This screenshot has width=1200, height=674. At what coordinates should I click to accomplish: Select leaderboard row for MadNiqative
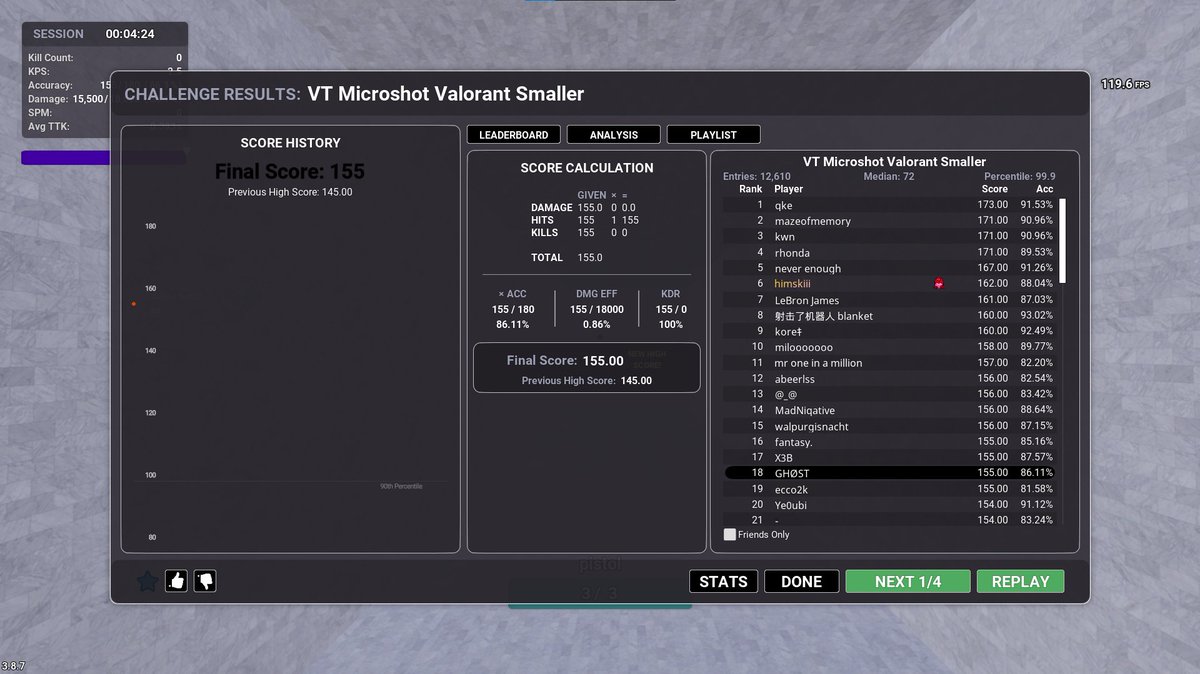[x=890, y=410]
